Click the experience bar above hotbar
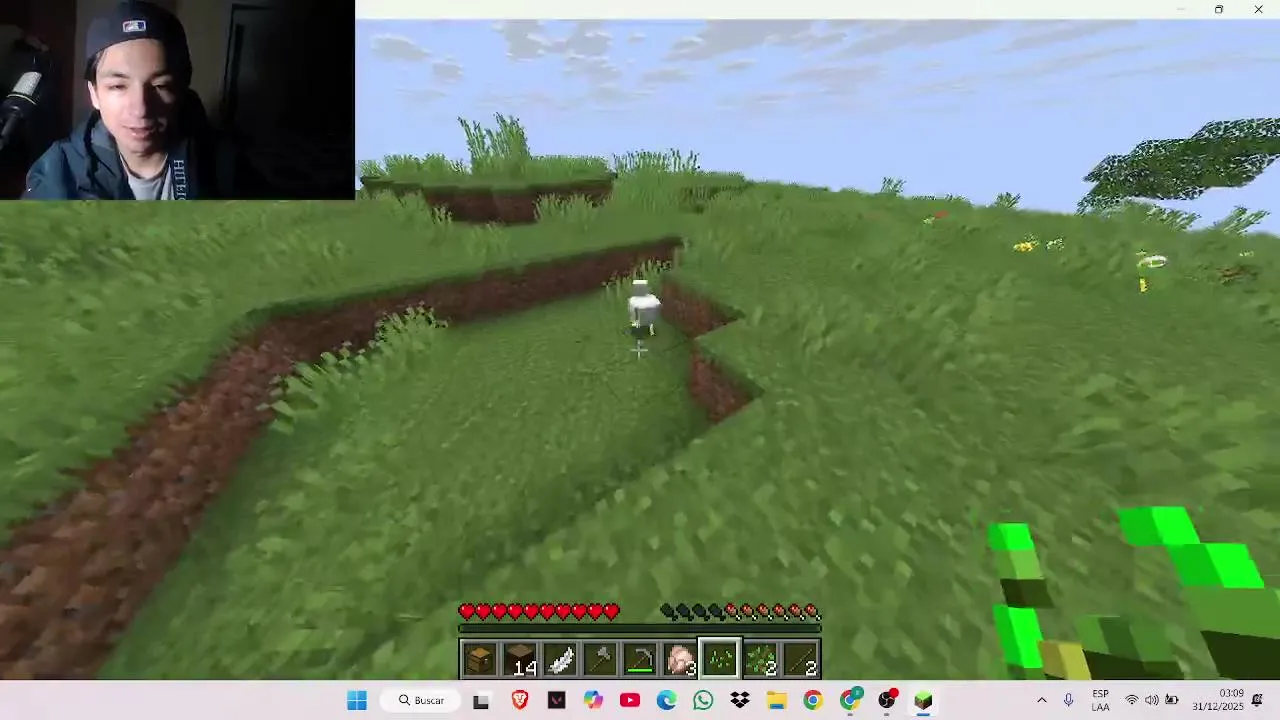This screenshot has height=720, width=1280. 640,629
